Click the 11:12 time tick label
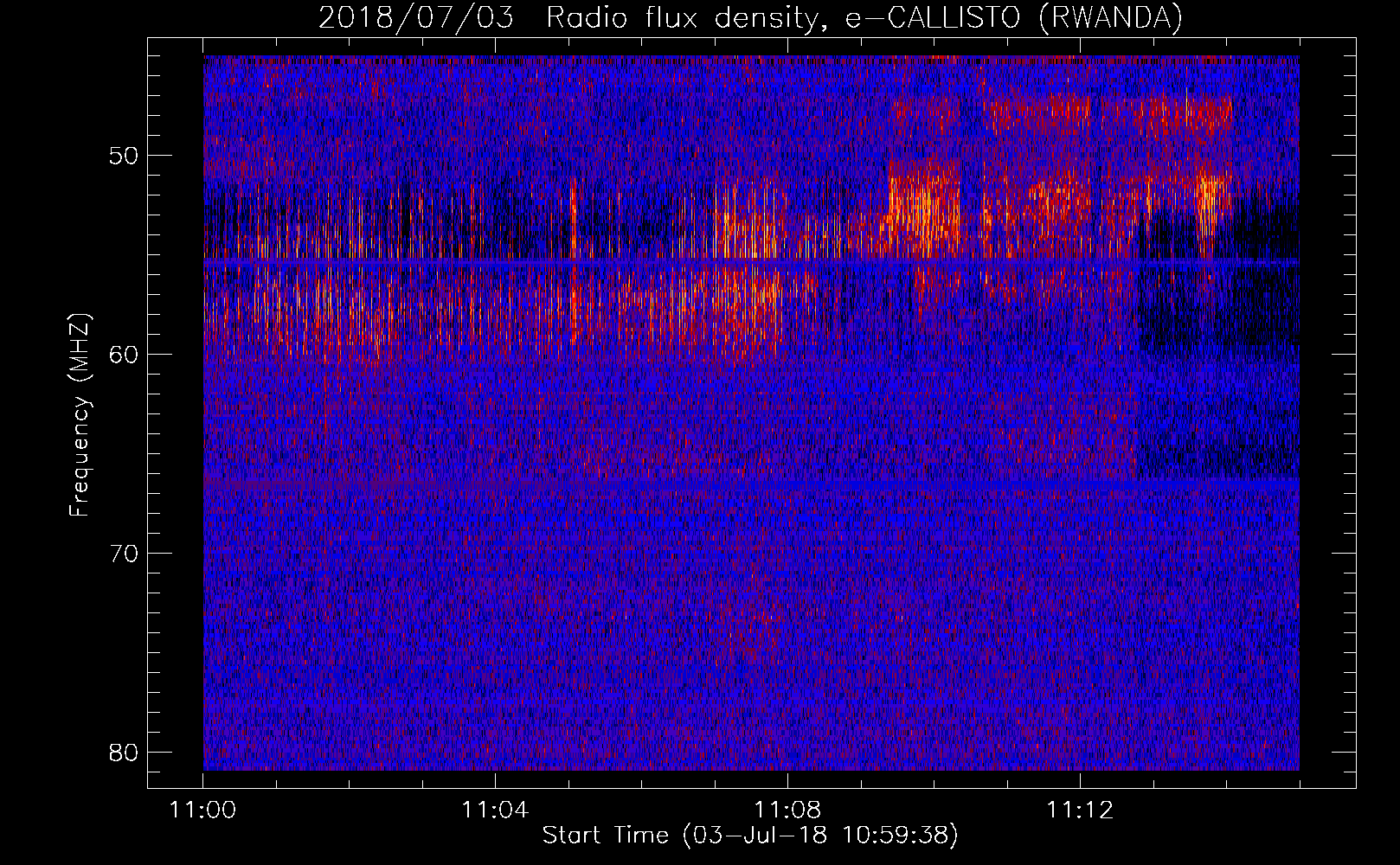Image resolution: width=1400 pixels, height=865 pixels. 1080,811
